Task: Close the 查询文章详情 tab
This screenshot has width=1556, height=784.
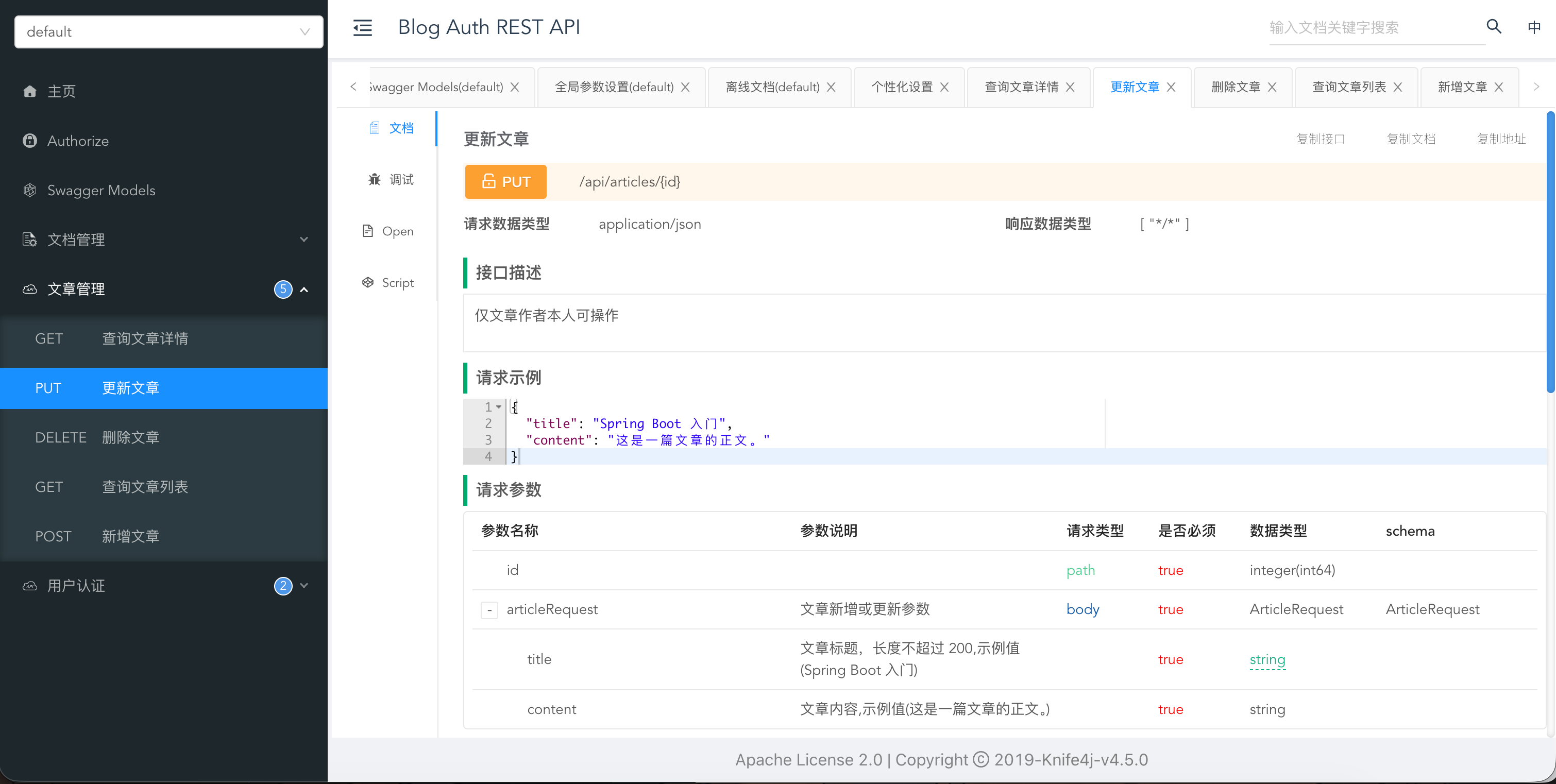Action: (1070, 88)
